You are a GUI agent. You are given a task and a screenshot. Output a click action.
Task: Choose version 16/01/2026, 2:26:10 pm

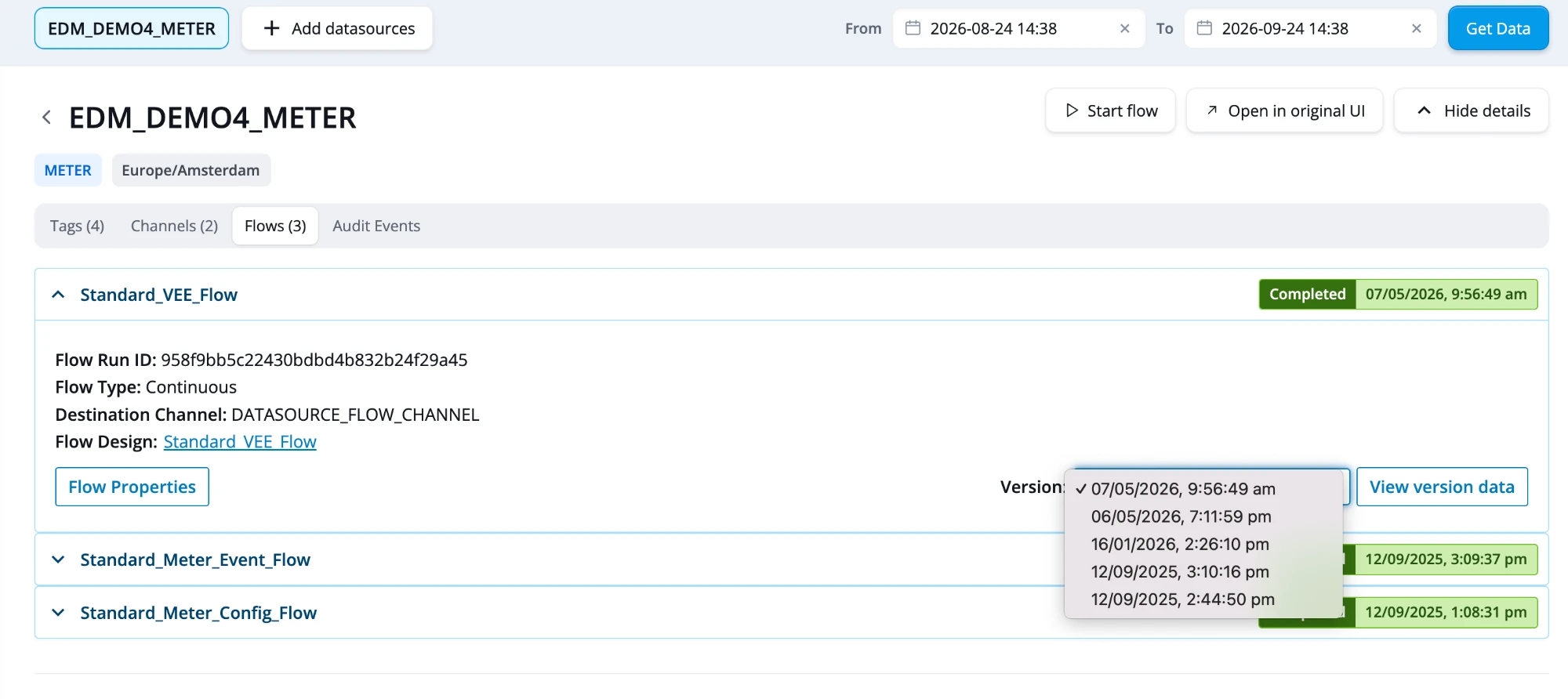[x=1203, y=544]
